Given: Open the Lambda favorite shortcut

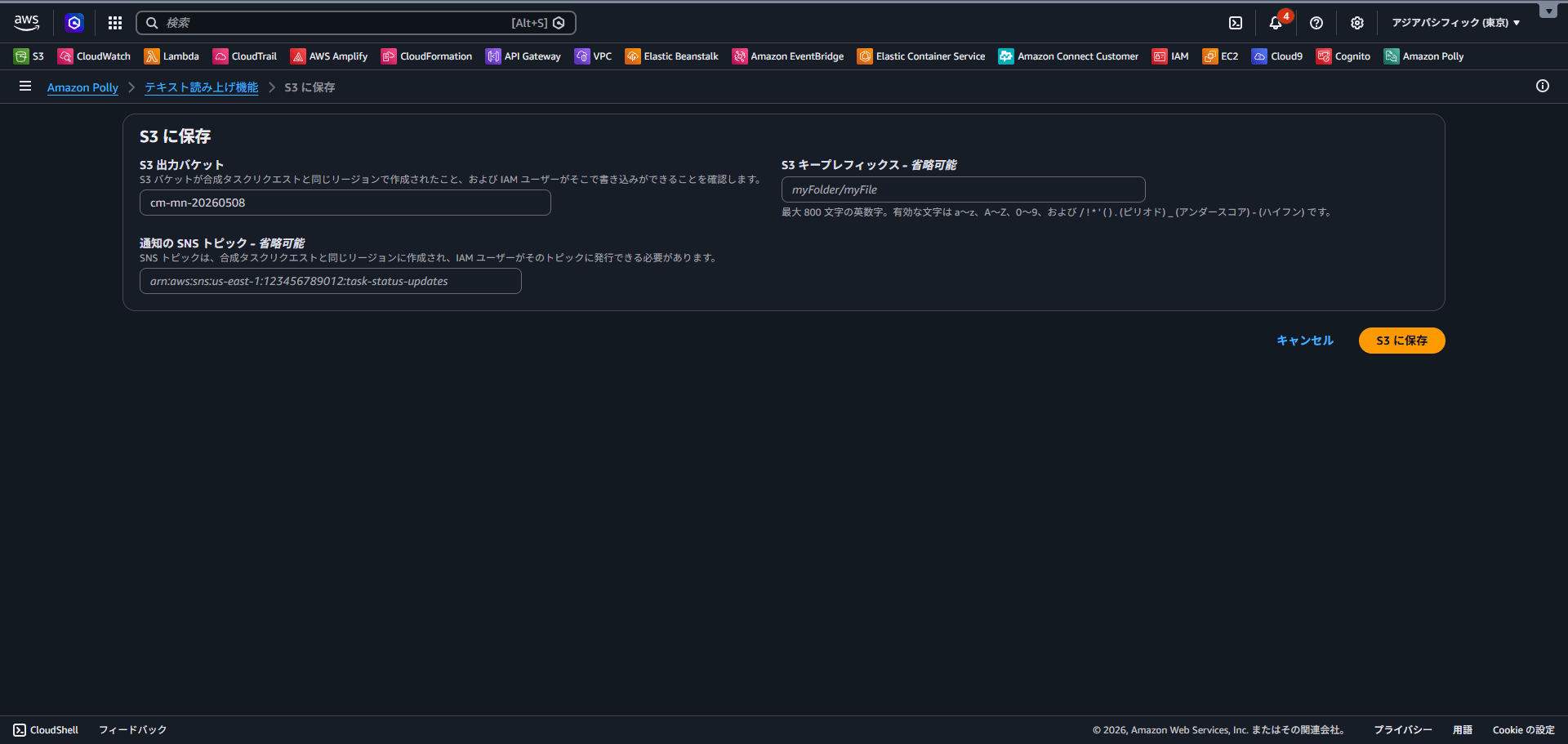Looking at the screenshot, I should [x=171, y=56].
